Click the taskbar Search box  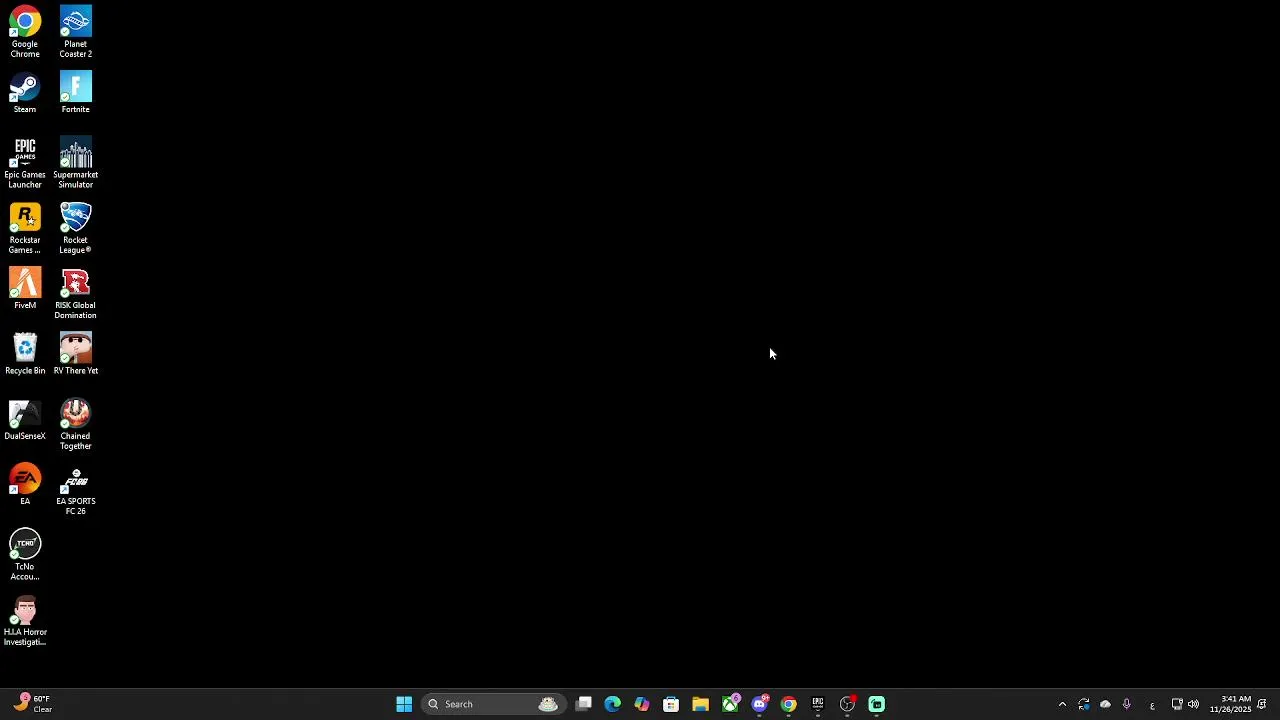click(x=494, y=704)
